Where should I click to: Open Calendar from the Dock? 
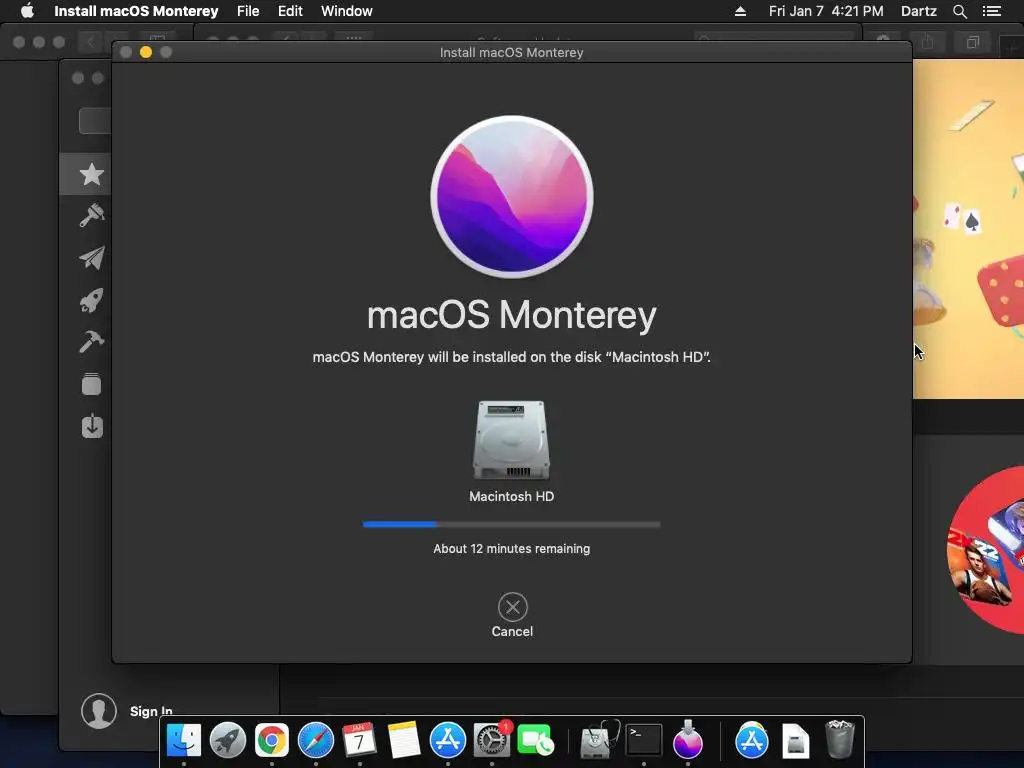click(359, 741)
